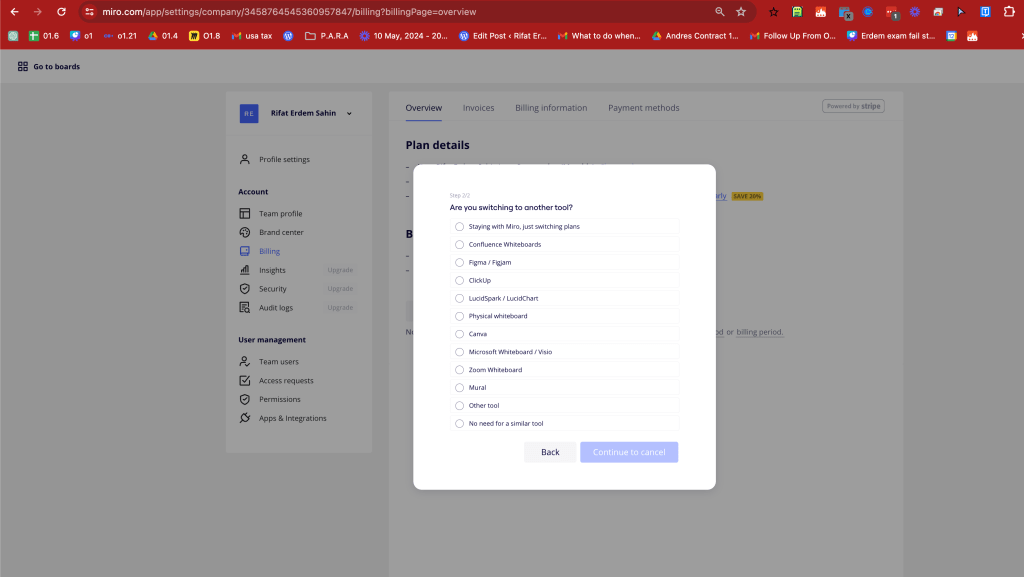Open the P.A.R.A bookmark folder
The image size is (1024, 577).
pos(327,36)
